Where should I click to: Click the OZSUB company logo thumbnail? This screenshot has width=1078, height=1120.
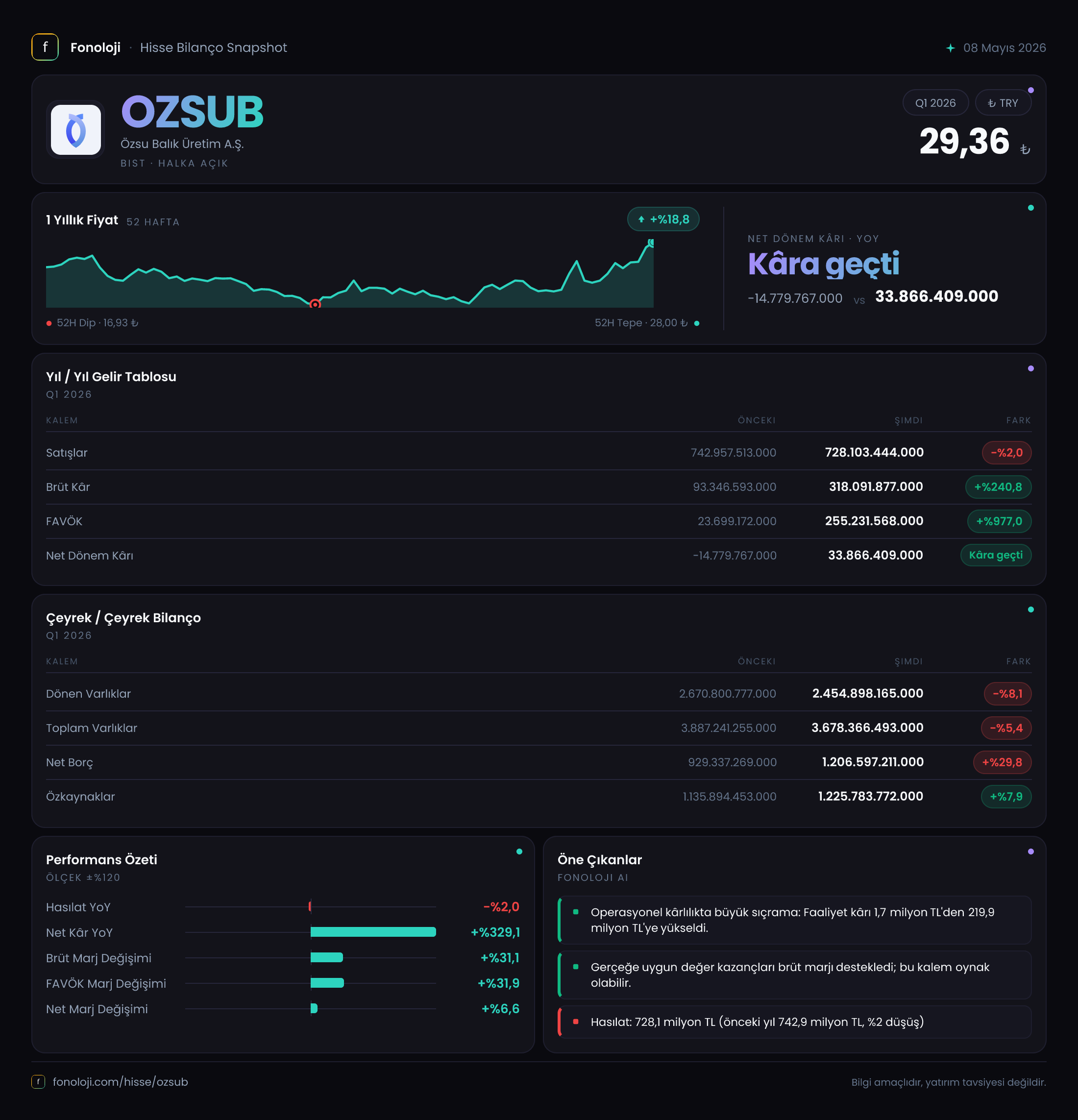pos(76,130)
